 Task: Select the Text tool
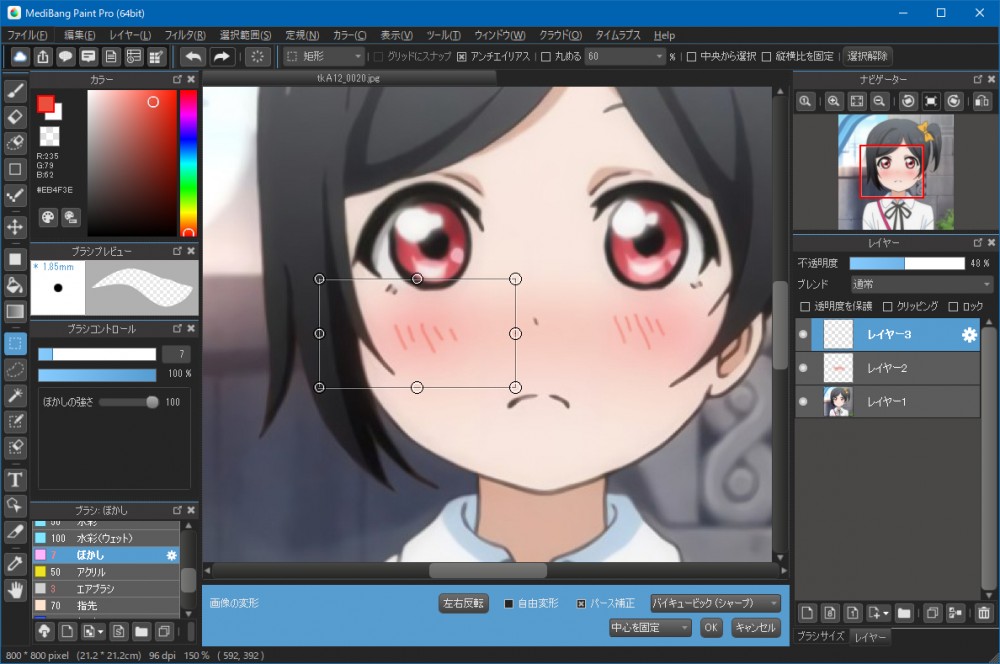pos(15,479)
